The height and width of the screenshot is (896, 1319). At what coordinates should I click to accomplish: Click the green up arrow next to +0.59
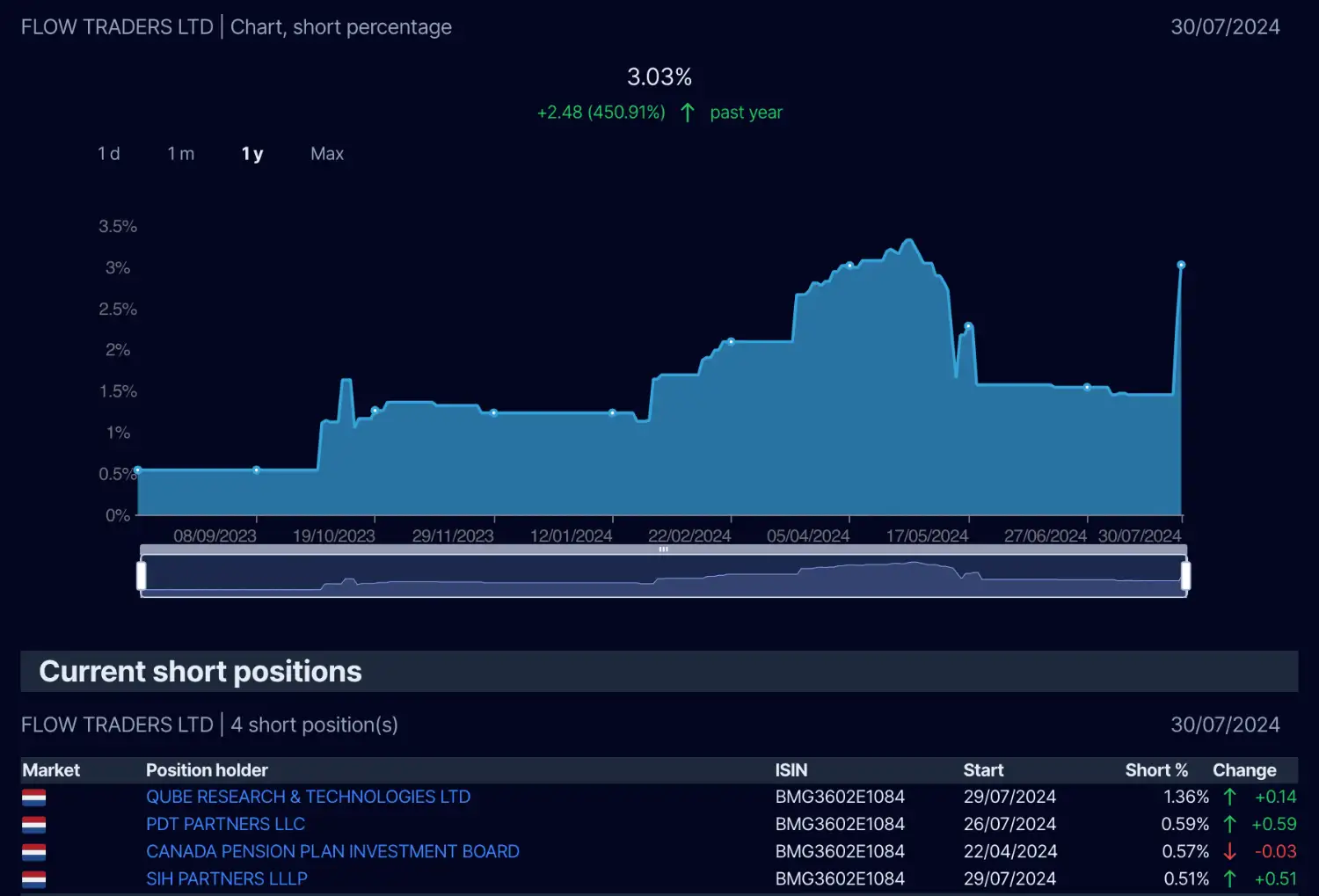1229,824
